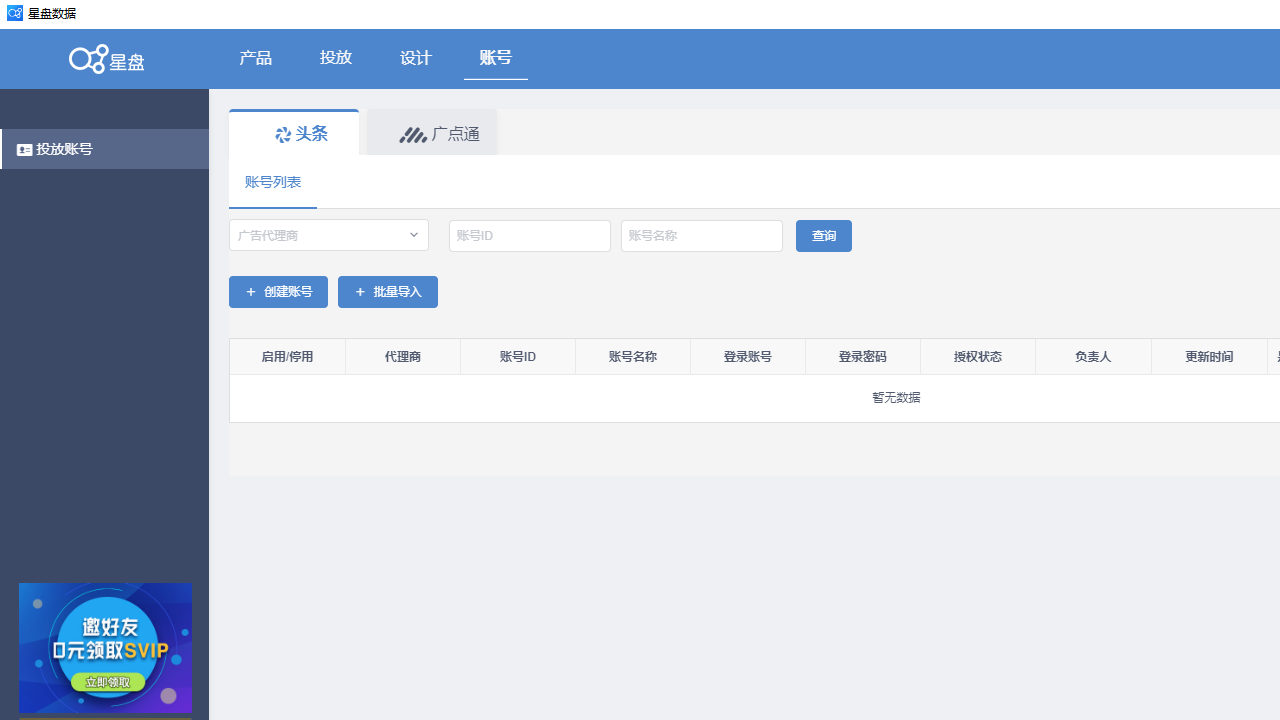Click inside the 账号名称 input field
Screen dimensions: 1280x720
(701, 235)
